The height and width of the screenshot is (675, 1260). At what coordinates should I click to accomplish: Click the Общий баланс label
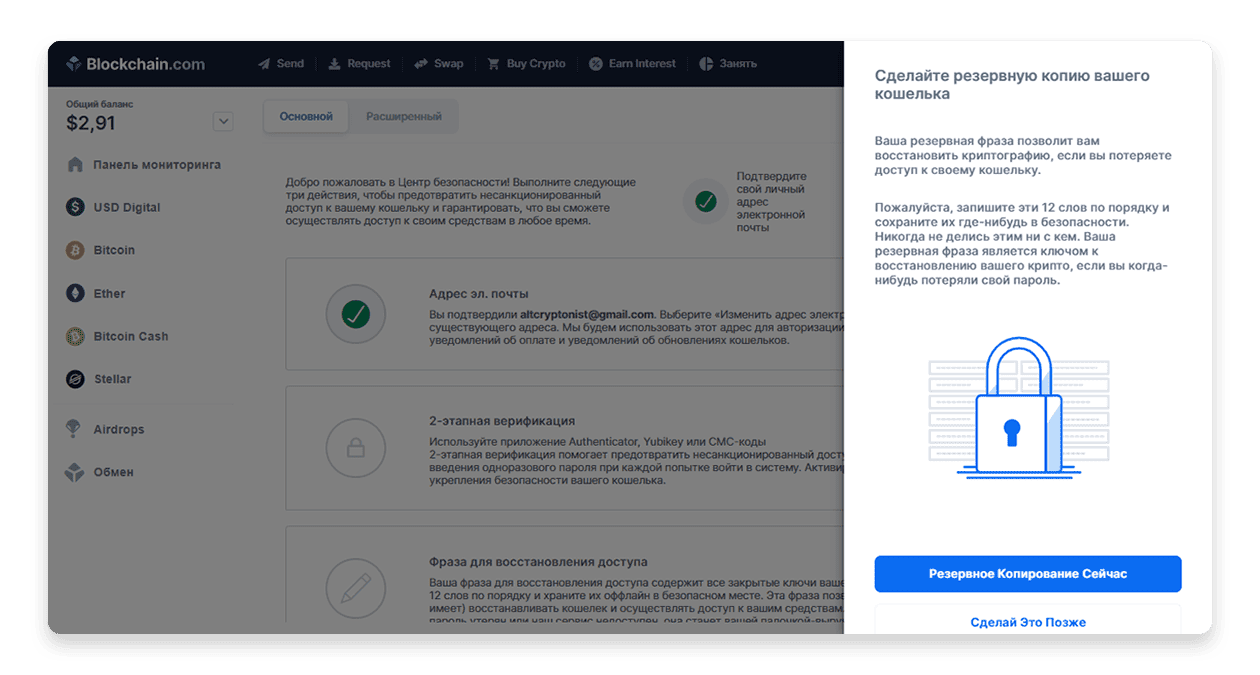coord(99,104)
